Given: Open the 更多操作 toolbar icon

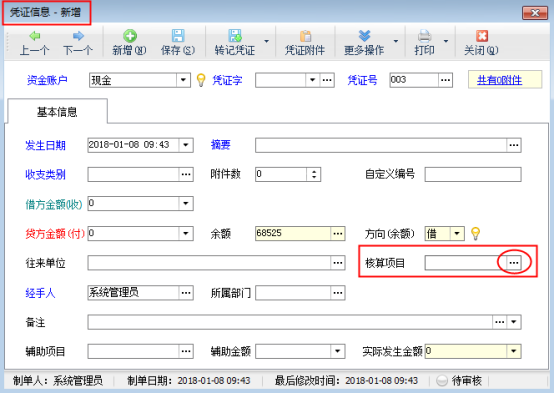Looking at the screenshot, I should click(364, 36).
